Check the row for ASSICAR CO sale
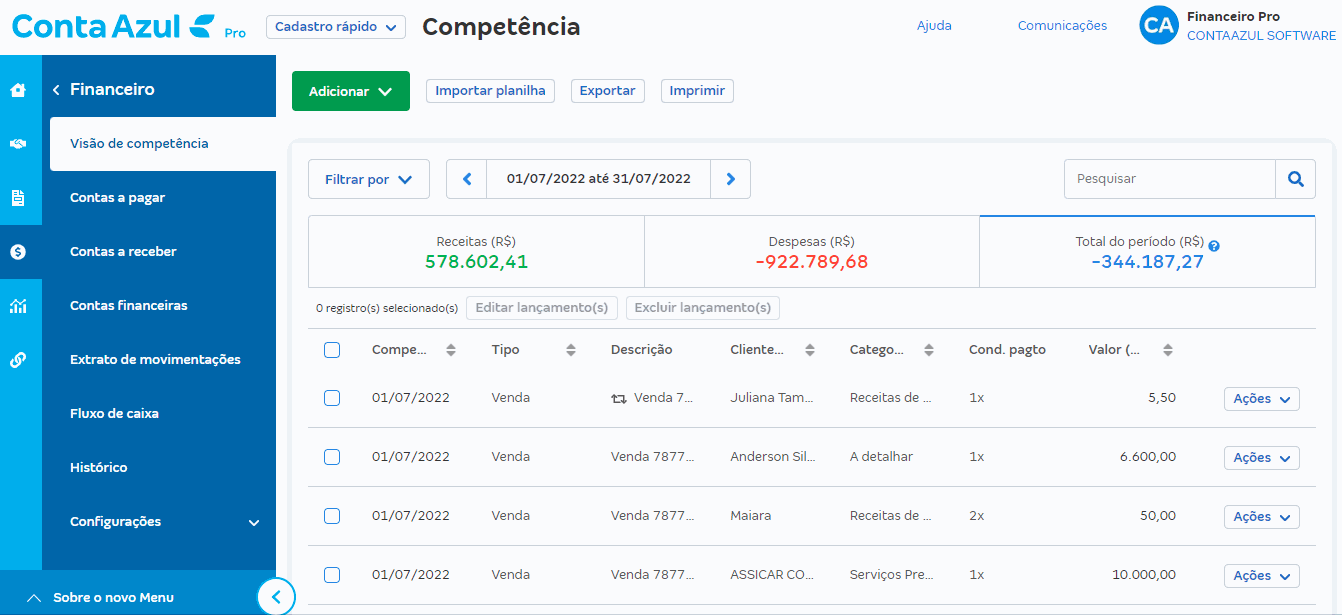This screenshot has width=1342, height=615. 332,575
